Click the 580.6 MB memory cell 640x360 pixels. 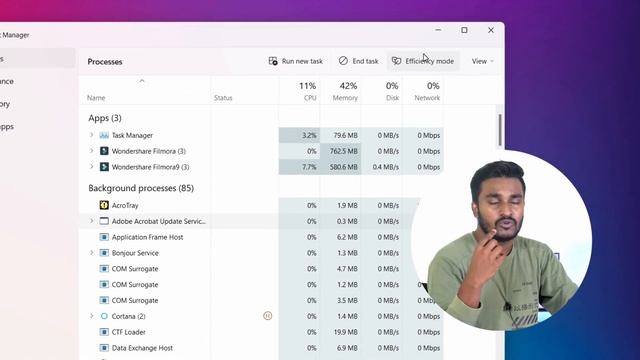click(x=340, y=167)
